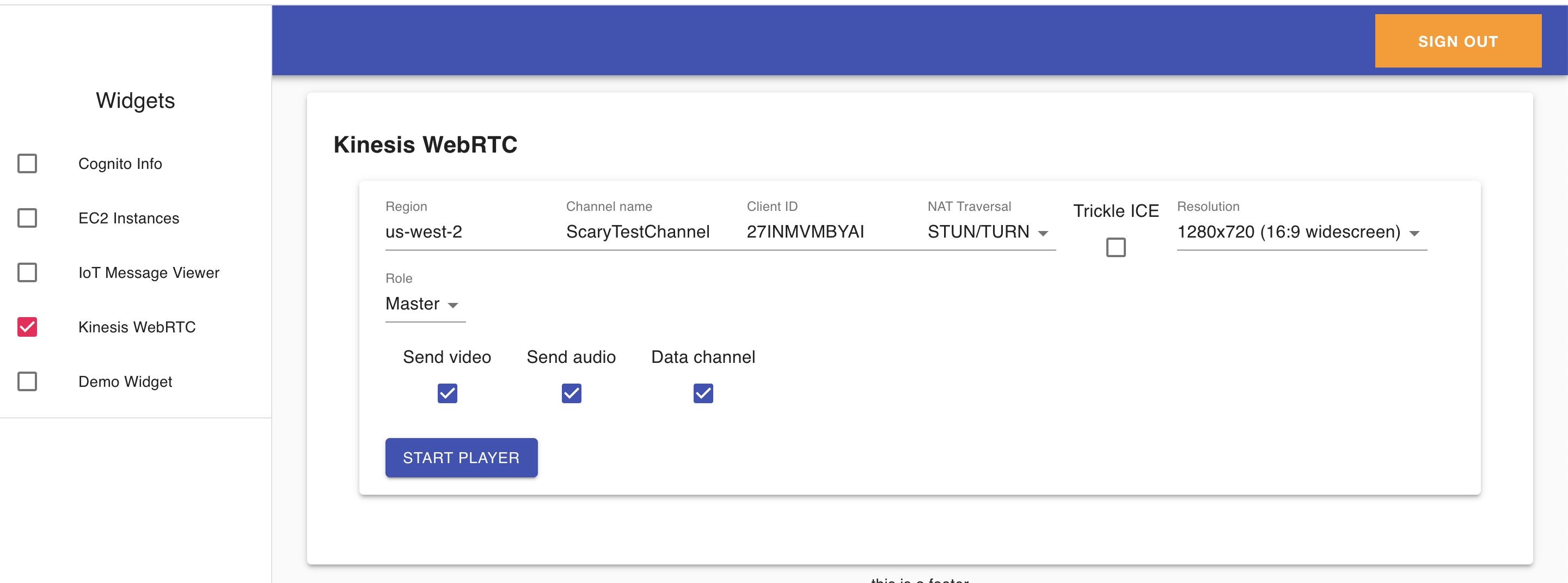Expand the Resolution 1280x720 dropdown

tap(1301, 232)
